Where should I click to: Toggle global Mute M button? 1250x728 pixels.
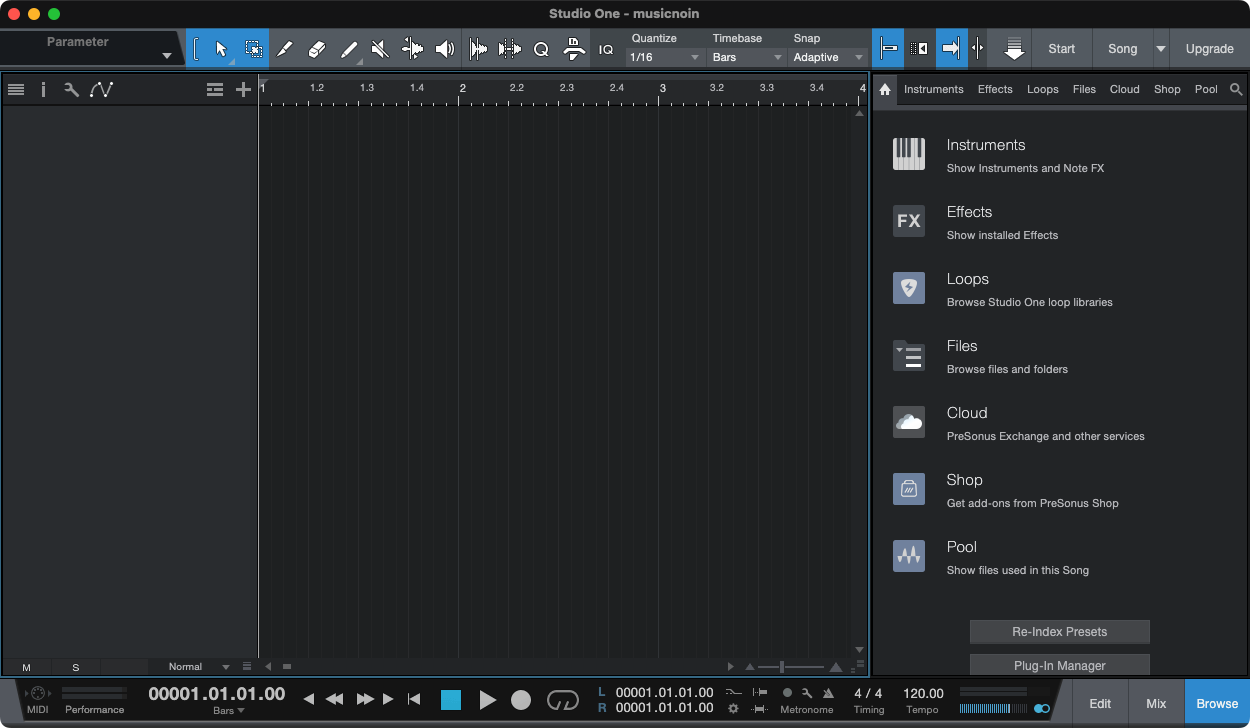[26, 667]
